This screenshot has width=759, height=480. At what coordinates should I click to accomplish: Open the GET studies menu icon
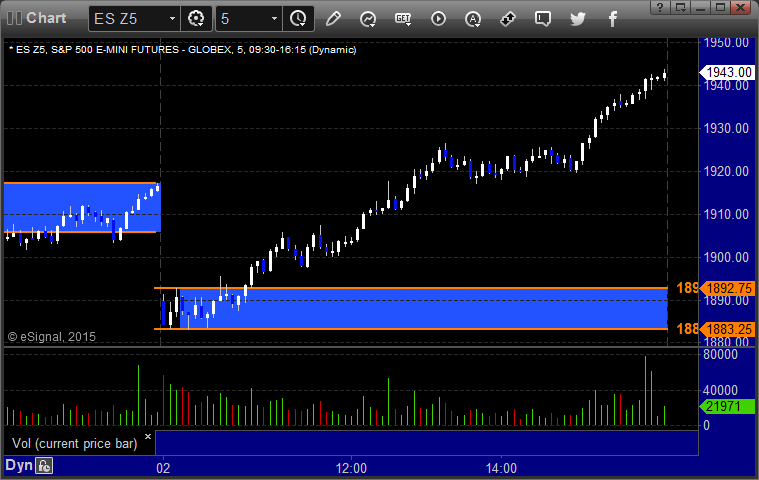click(403, 19)
